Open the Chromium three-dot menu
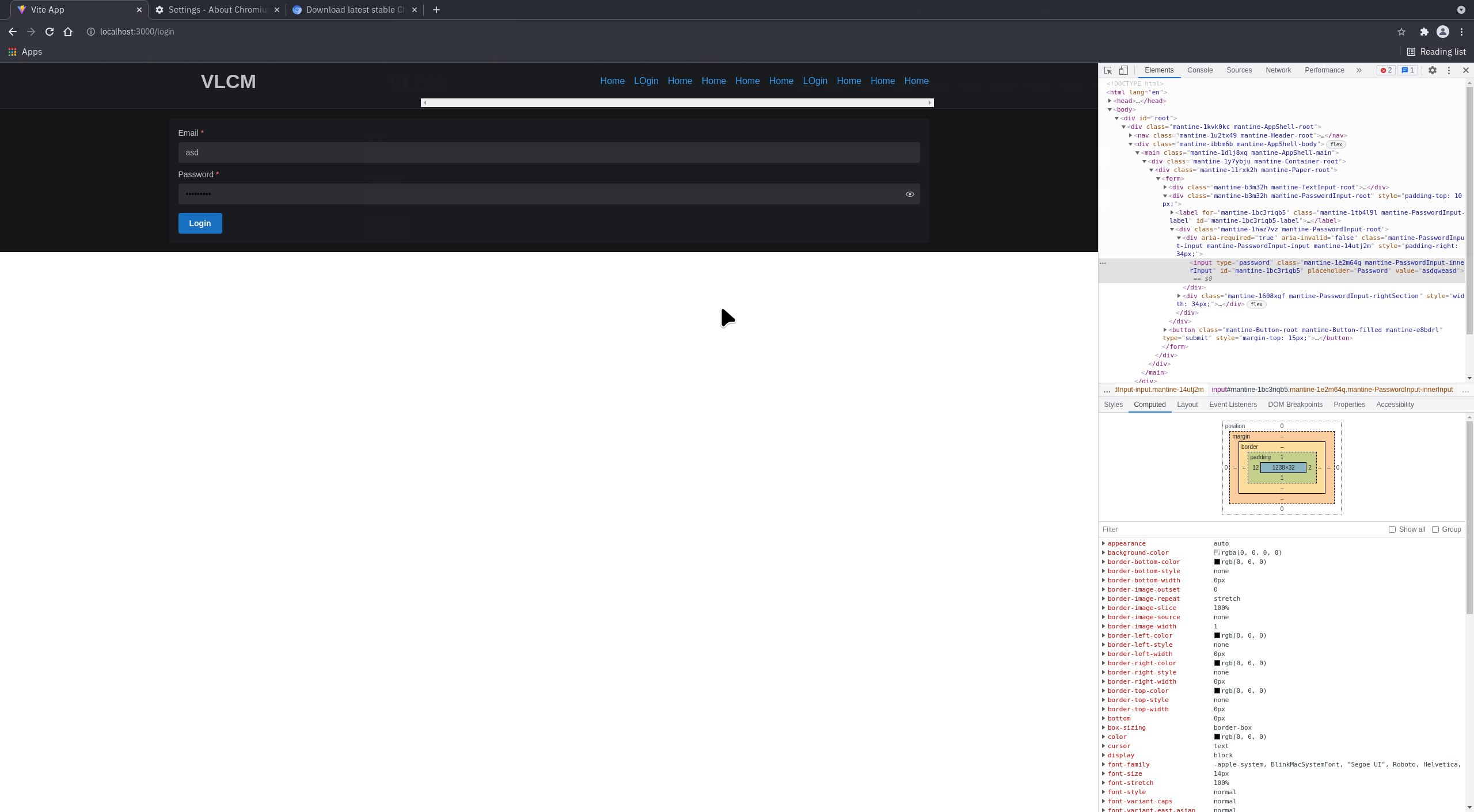1474x812 pixels. [1461, 32]
